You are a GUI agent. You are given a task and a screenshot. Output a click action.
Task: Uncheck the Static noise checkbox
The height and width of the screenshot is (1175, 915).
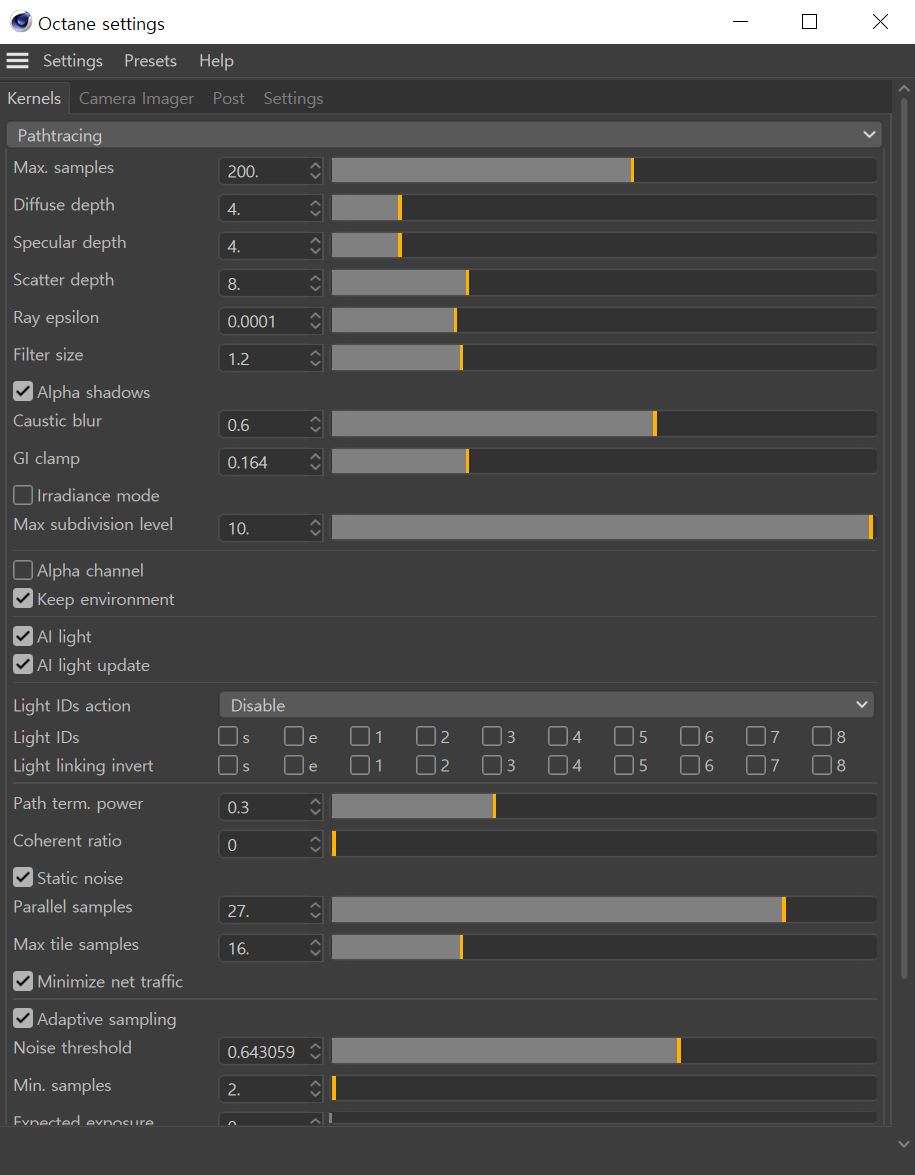click(23, 878)
